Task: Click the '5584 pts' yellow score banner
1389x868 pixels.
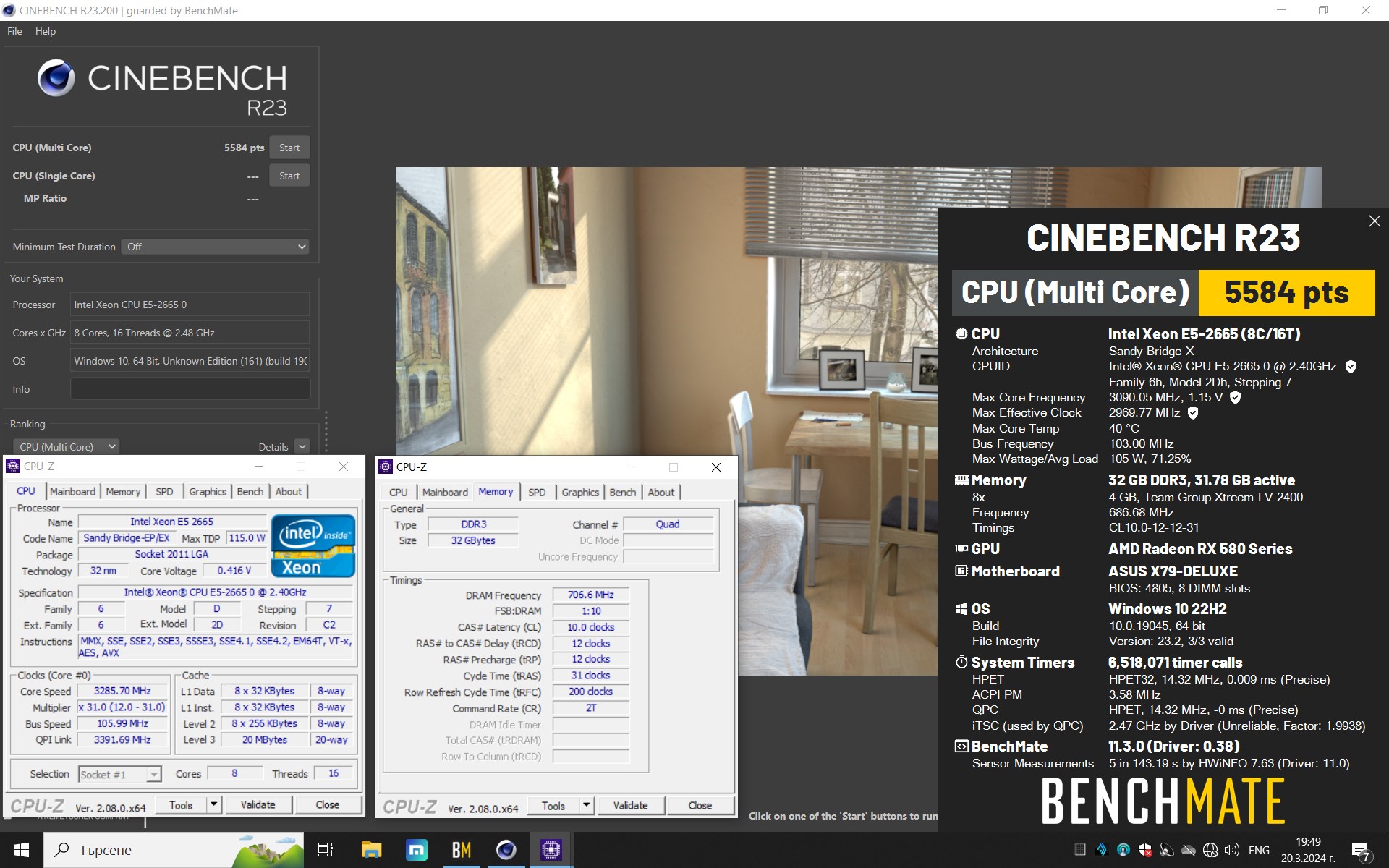Action: pos(1286,293)
